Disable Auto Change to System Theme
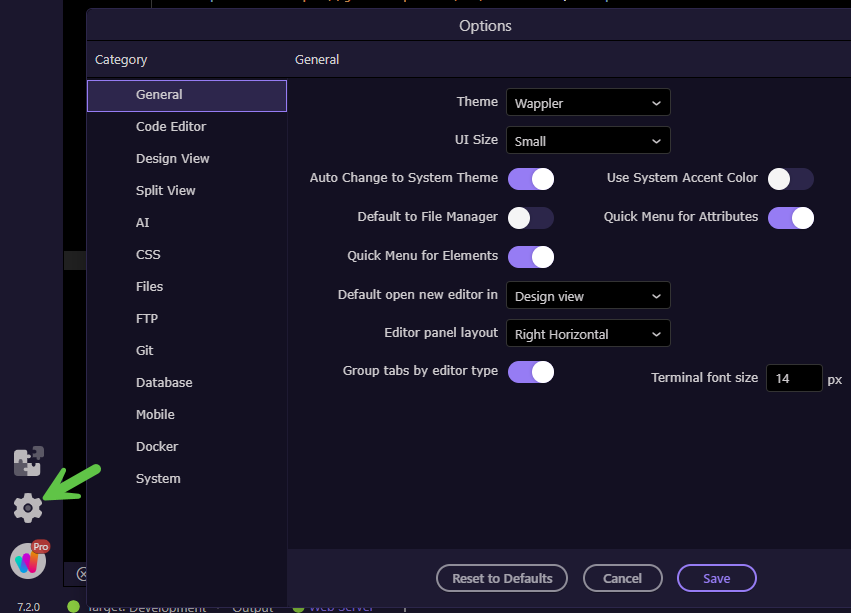Image resolution: width=851 pixels, height=613 pixels. click(530, 179)
